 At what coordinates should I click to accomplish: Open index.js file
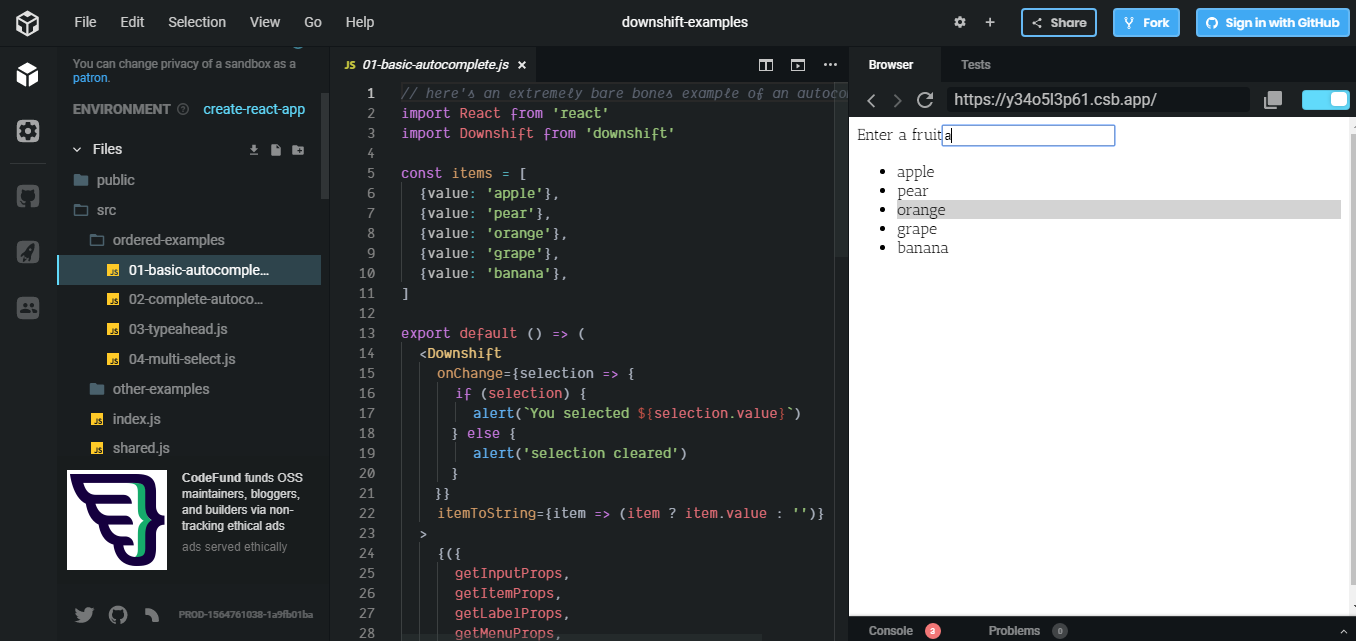click(190, 419)
